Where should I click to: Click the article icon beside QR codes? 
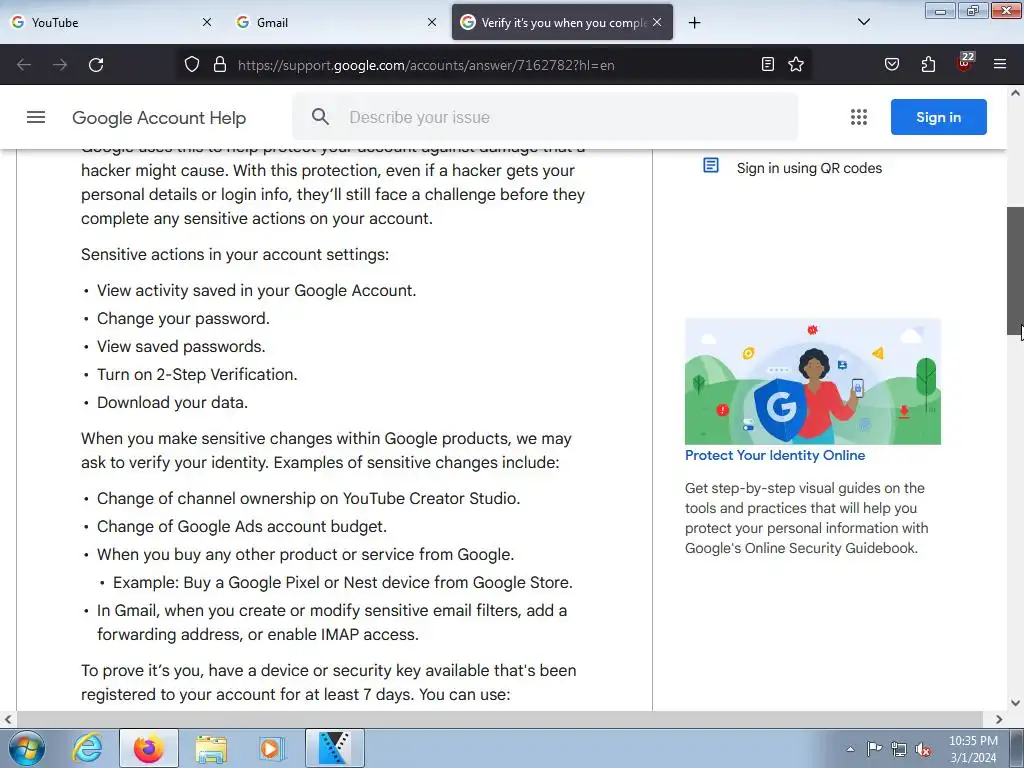711,165
